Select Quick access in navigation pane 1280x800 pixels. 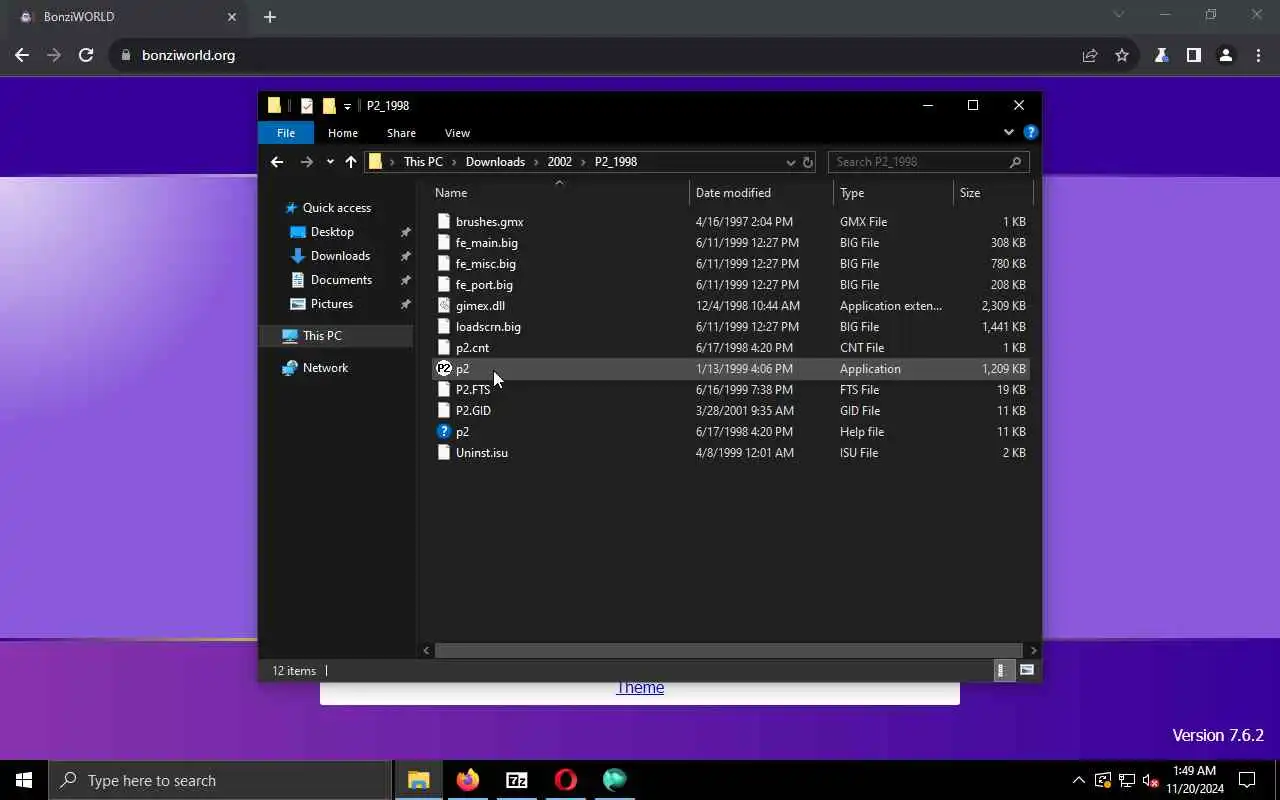click(336, 208)
